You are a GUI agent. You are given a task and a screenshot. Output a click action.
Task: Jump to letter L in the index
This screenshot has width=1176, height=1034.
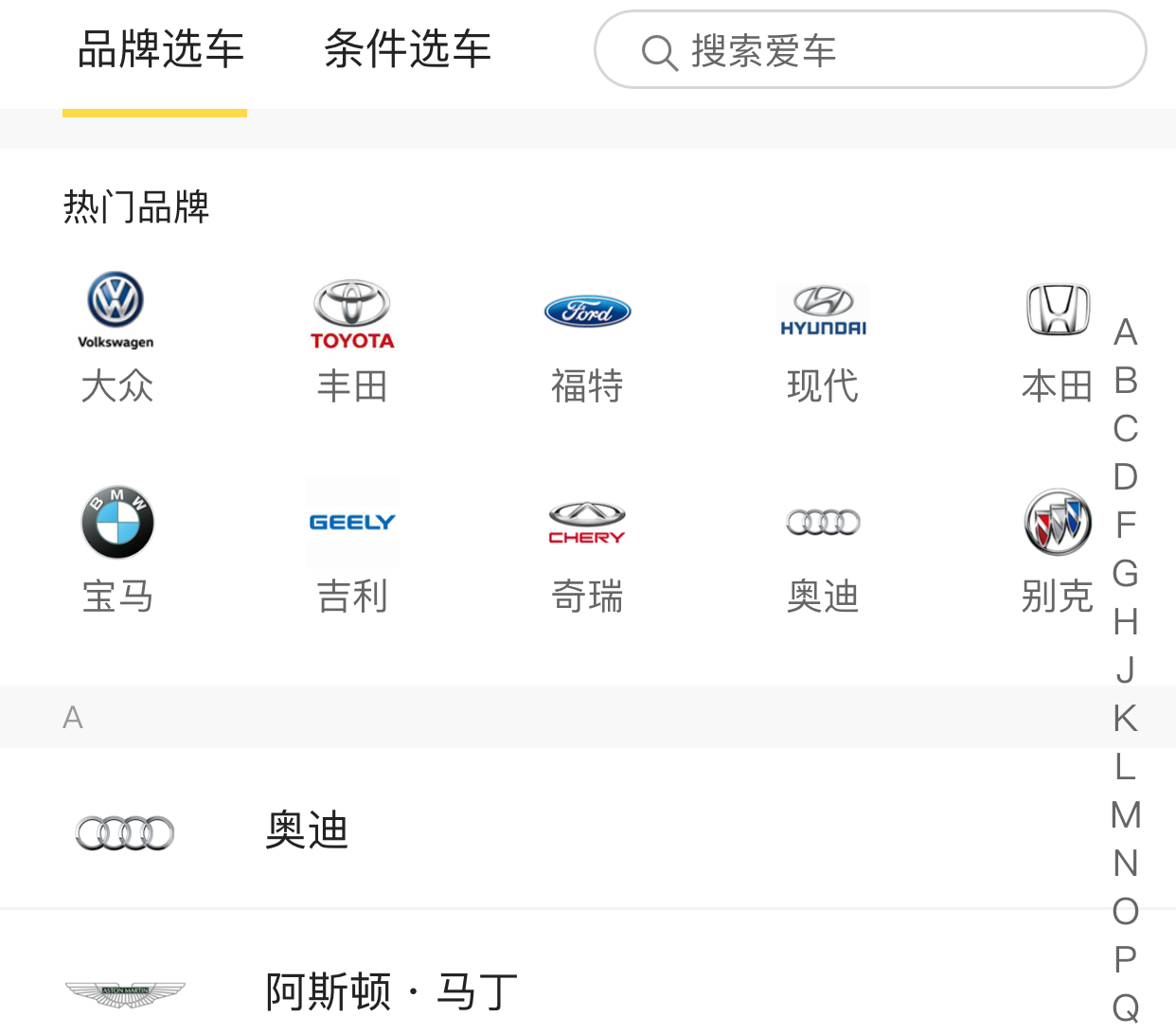1125,767
